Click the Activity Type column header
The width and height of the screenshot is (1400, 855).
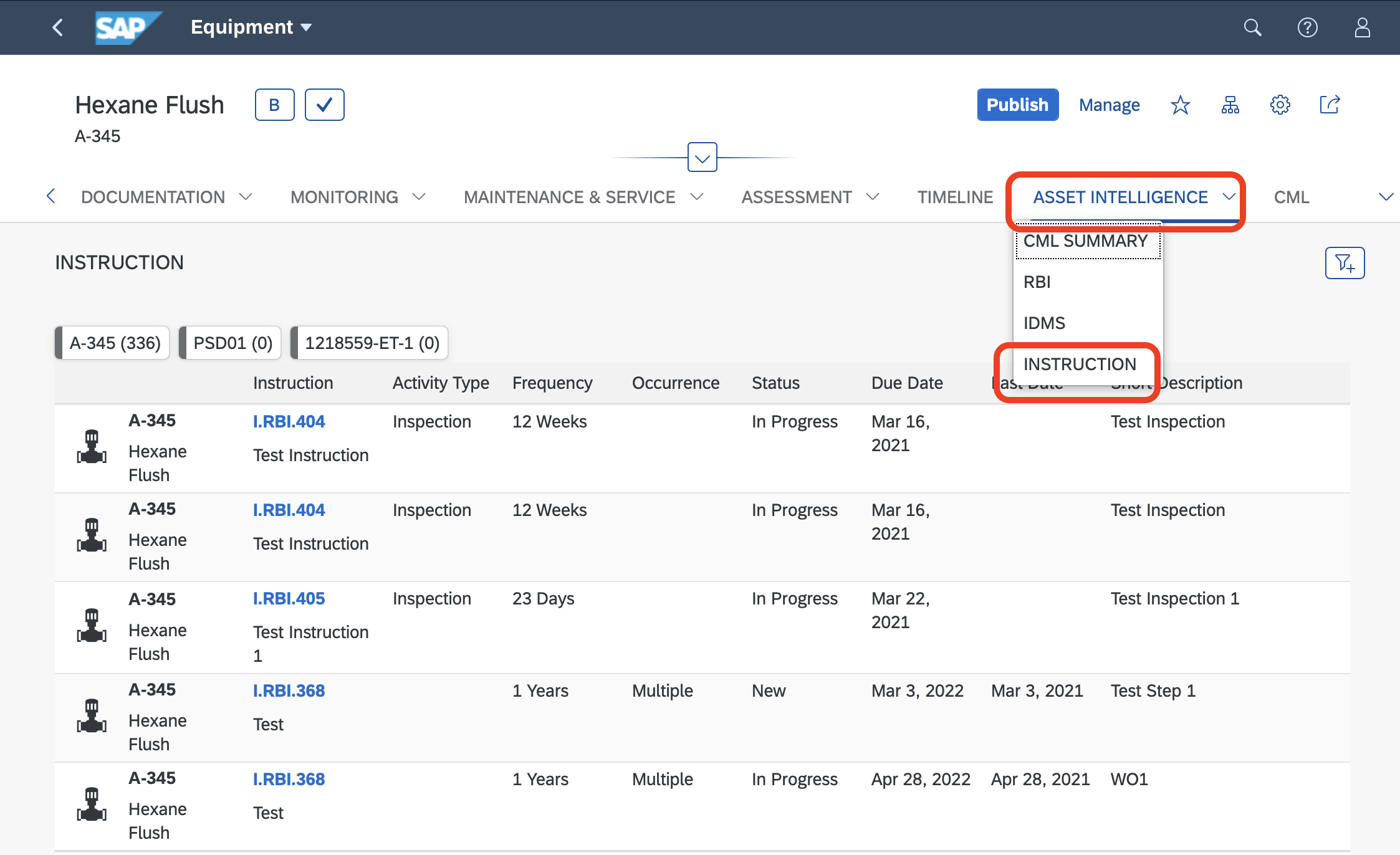click(441, 383)
